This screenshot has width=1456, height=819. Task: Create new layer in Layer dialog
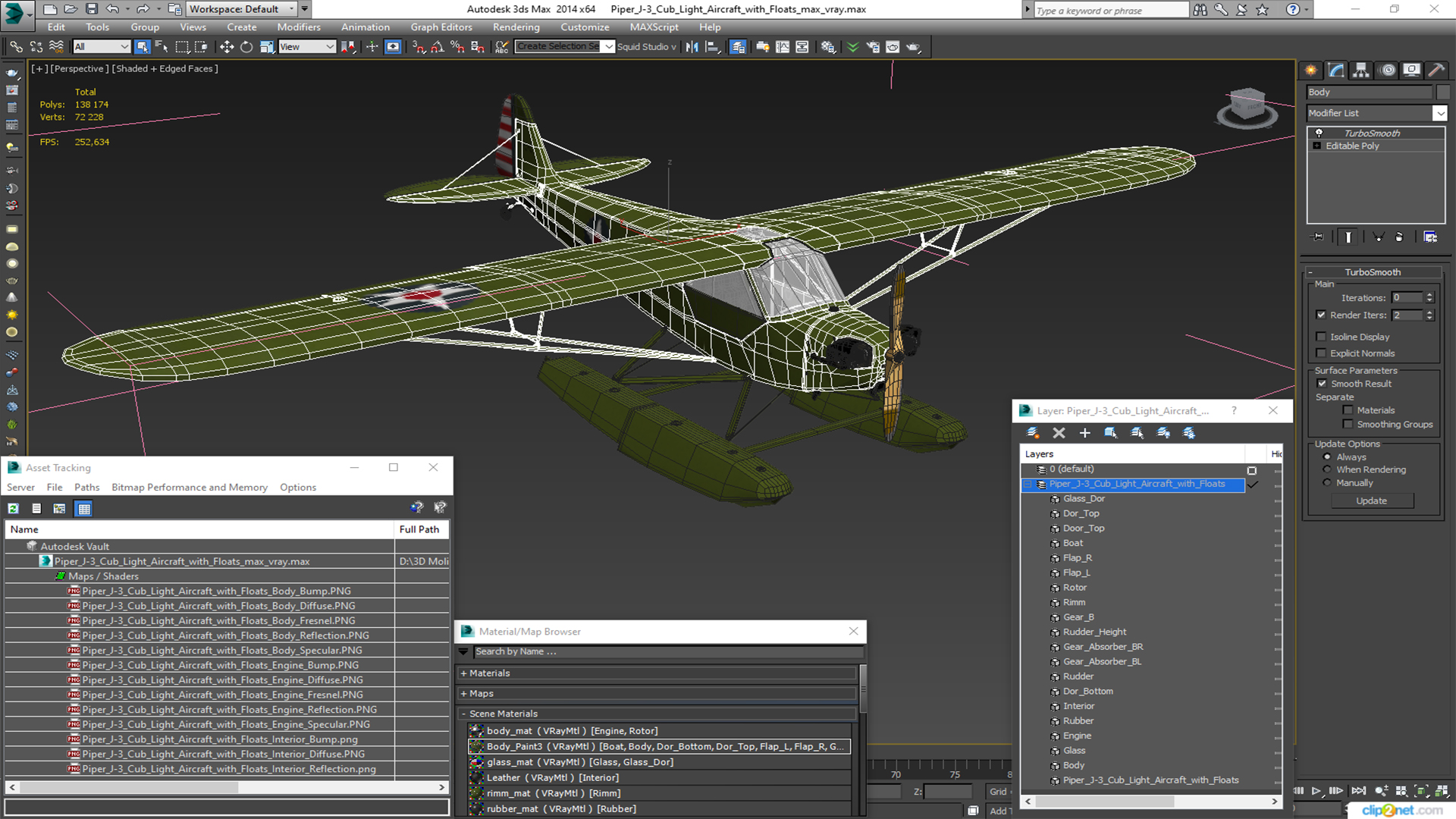1033,433
